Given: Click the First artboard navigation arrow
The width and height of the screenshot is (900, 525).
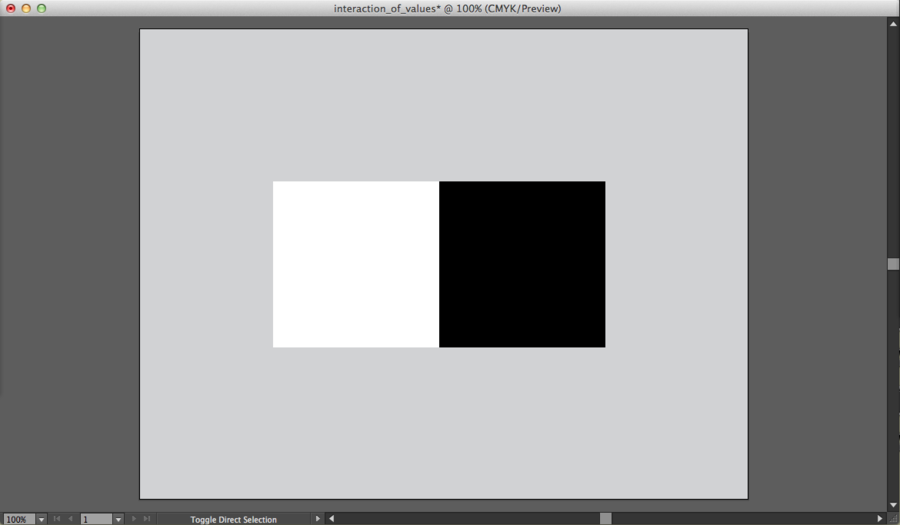Looking at the screenshot, I should pos(57,519).
